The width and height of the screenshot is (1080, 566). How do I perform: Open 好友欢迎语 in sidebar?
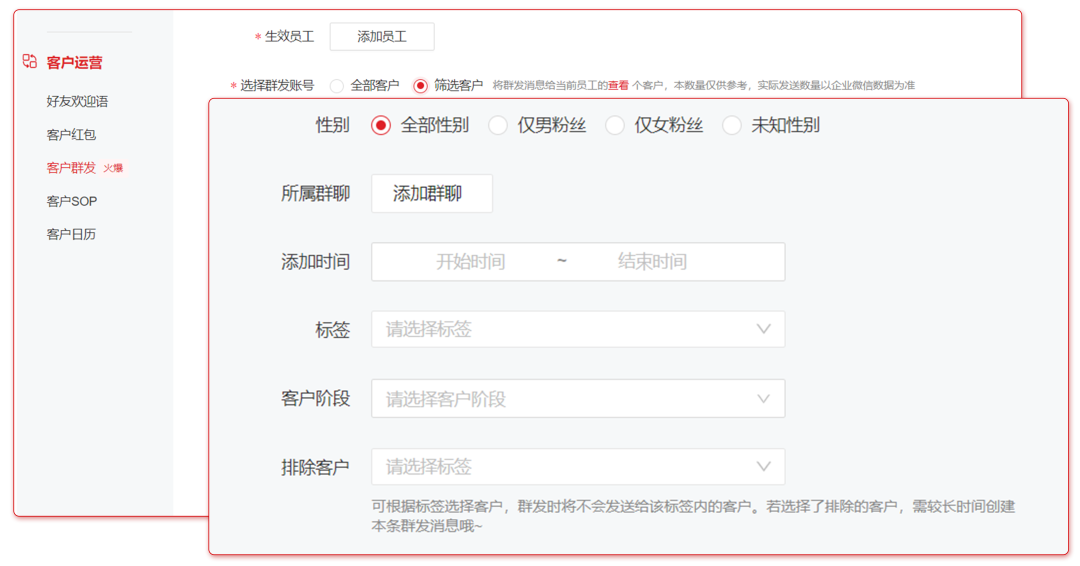77,102
